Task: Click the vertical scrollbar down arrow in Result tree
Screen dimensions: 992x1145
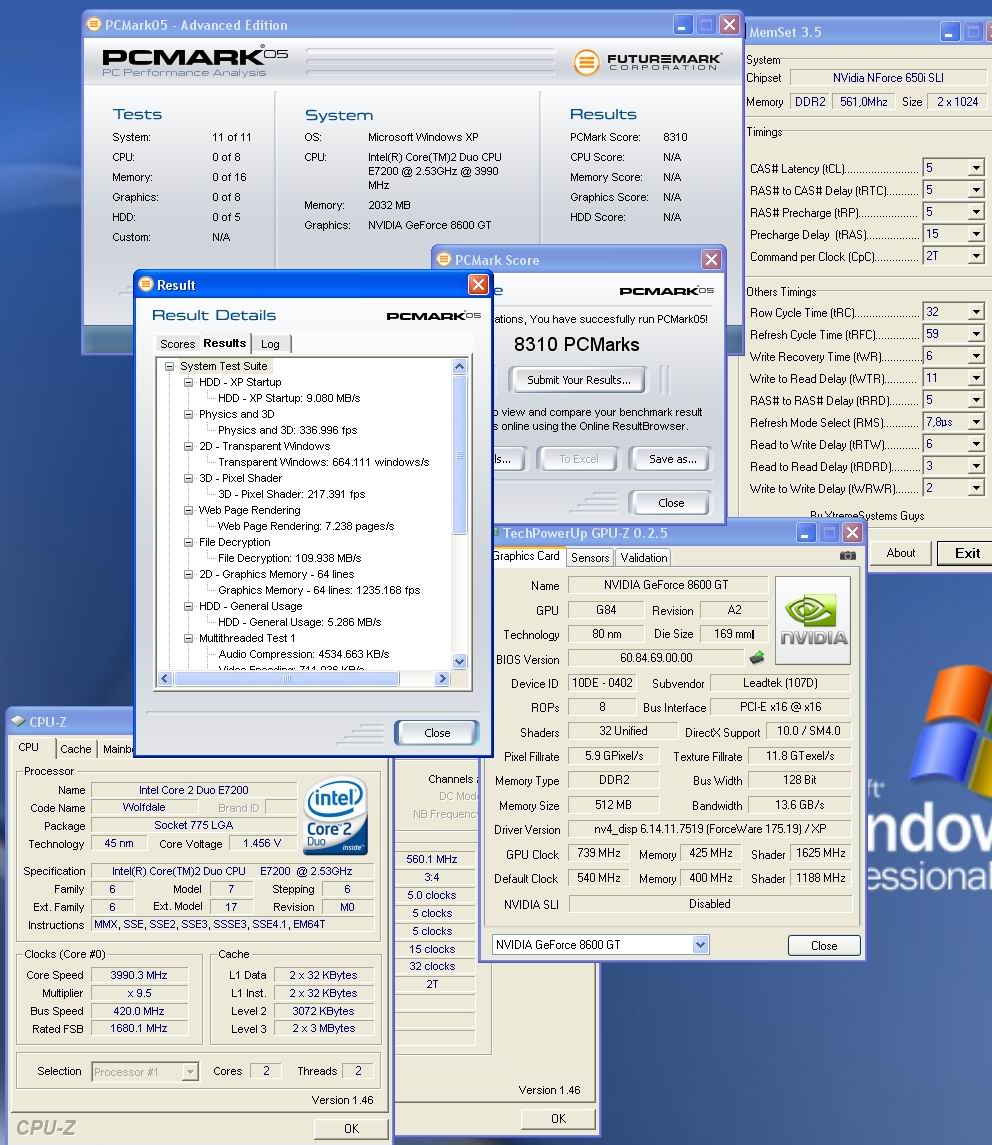Action: pyautogui.click(x=459, y=662)
